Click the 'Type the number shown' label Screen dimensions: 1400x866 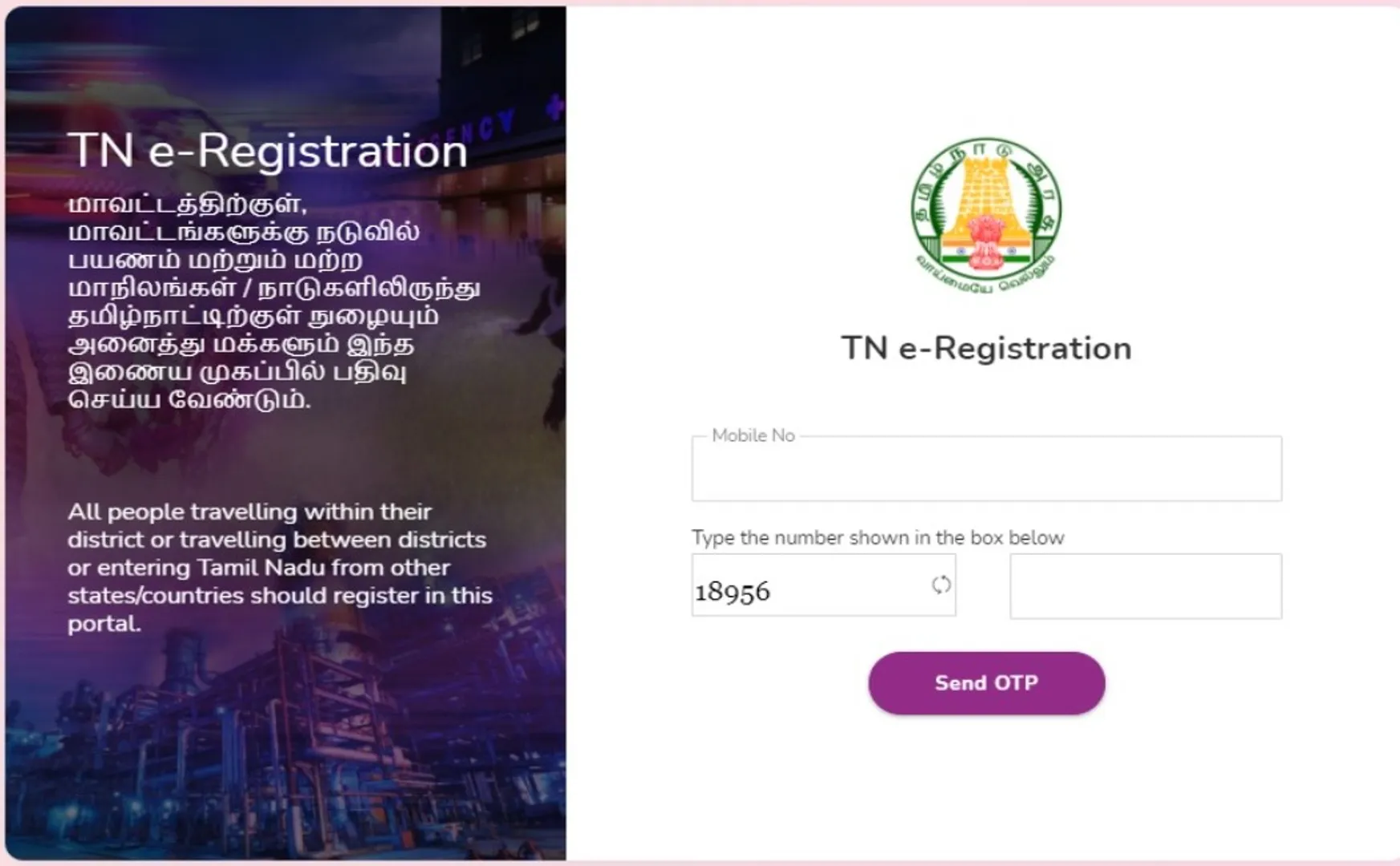coord(878,537)
